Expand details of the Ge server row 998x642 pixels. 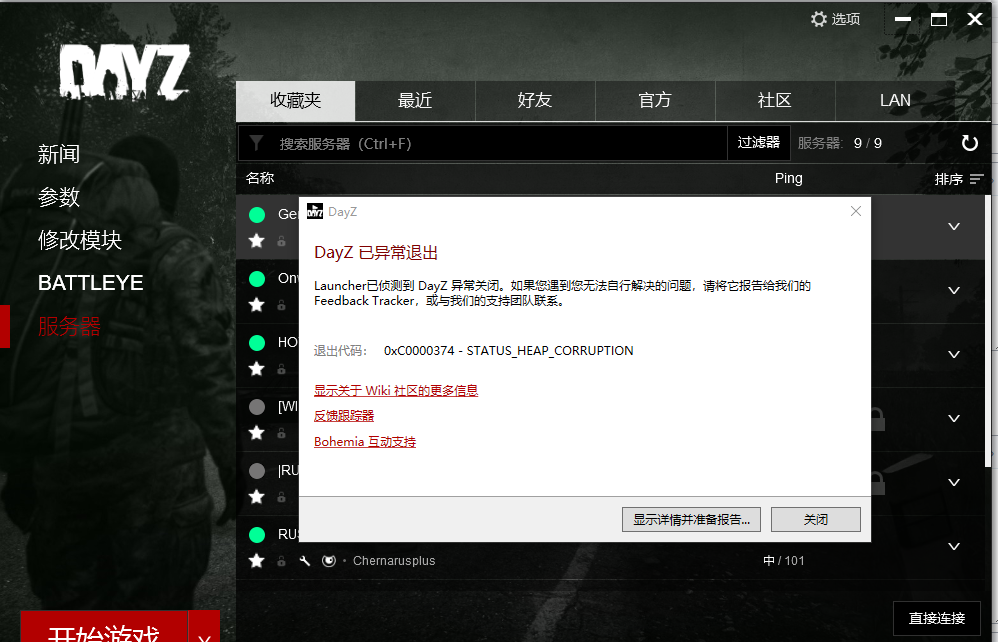(x=954, y=227)
